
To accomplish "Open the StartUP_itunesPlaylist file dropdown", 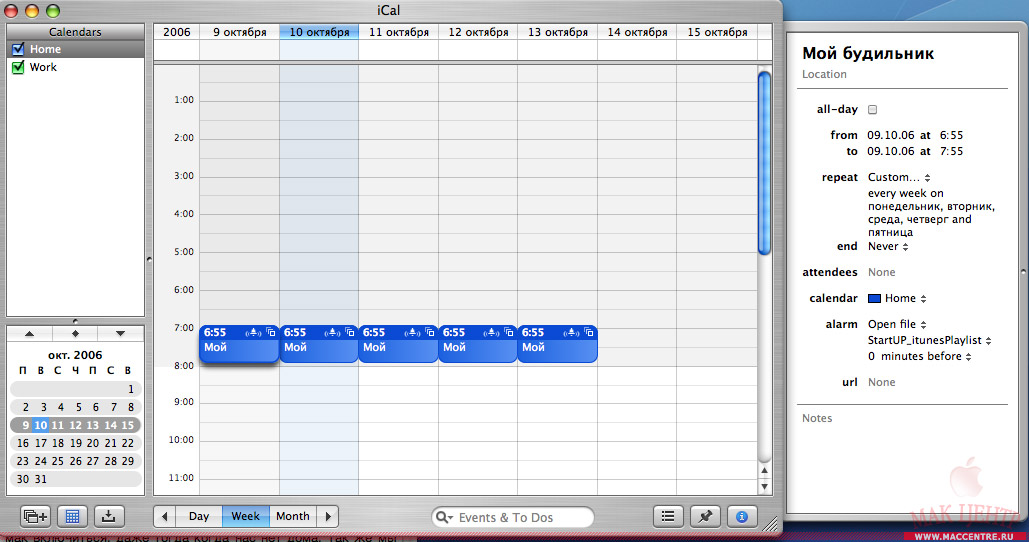I will 930,341.
